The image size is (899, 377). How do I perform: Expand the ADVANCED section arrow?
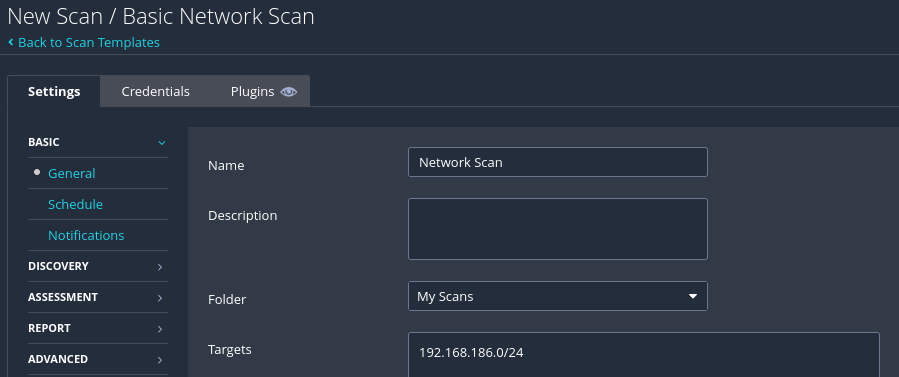pos(160,360)
